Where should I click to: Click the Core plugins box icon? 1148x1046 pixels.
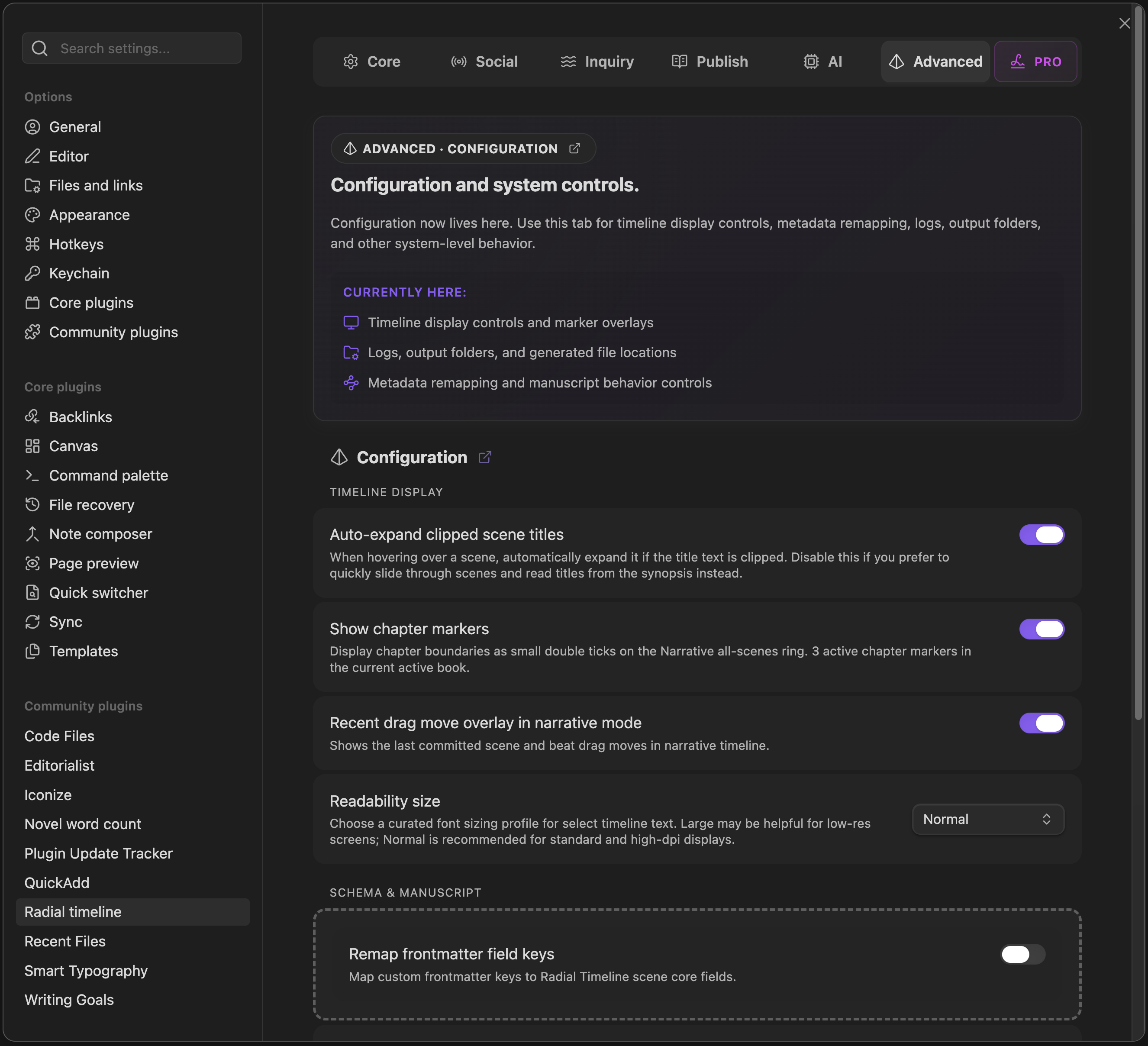[x=32, y=303]
